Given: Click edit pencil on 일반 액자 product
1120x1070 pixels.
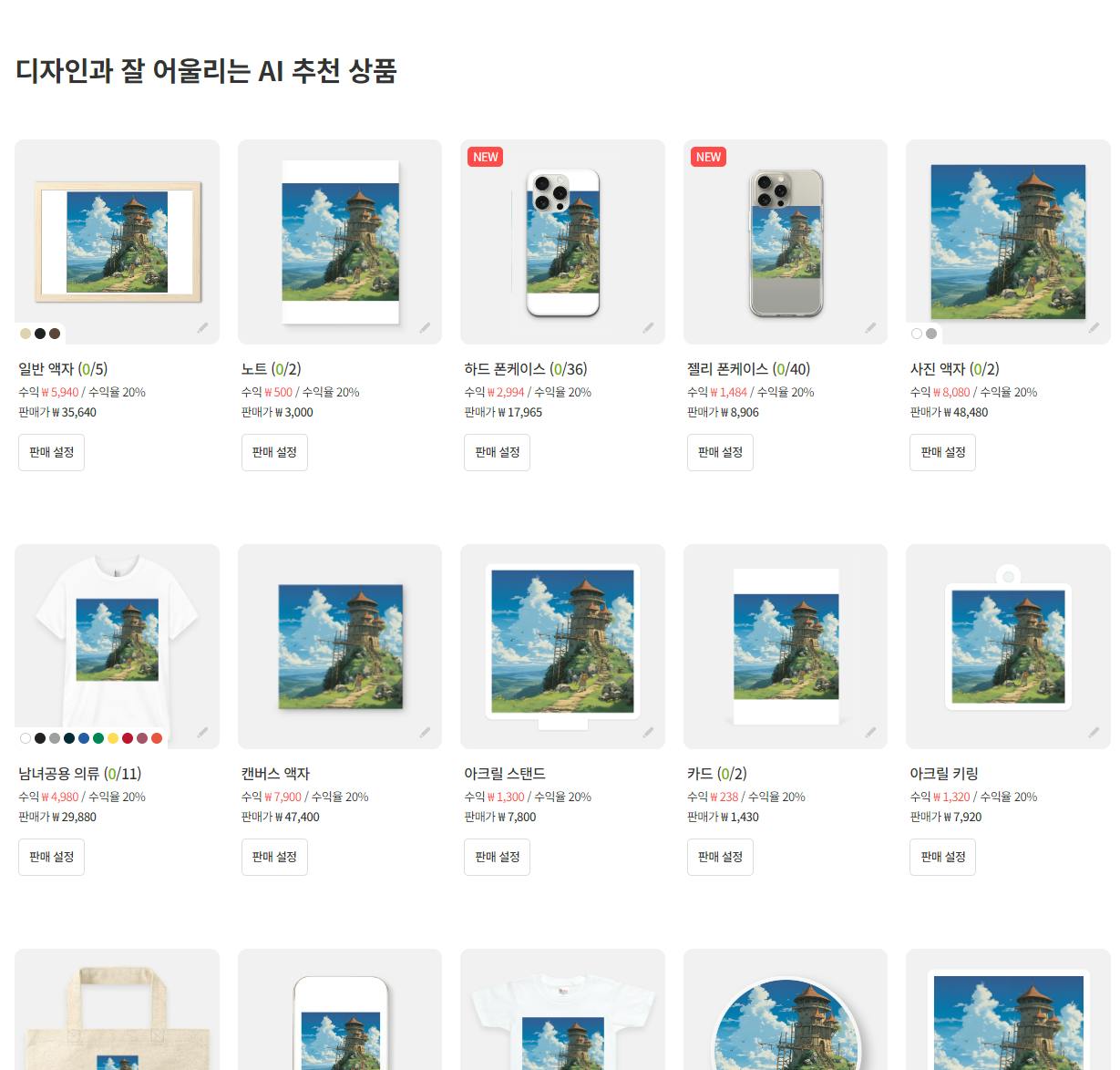Looking at the screenshot, I should pyautogui.click(x=202, y=327).
